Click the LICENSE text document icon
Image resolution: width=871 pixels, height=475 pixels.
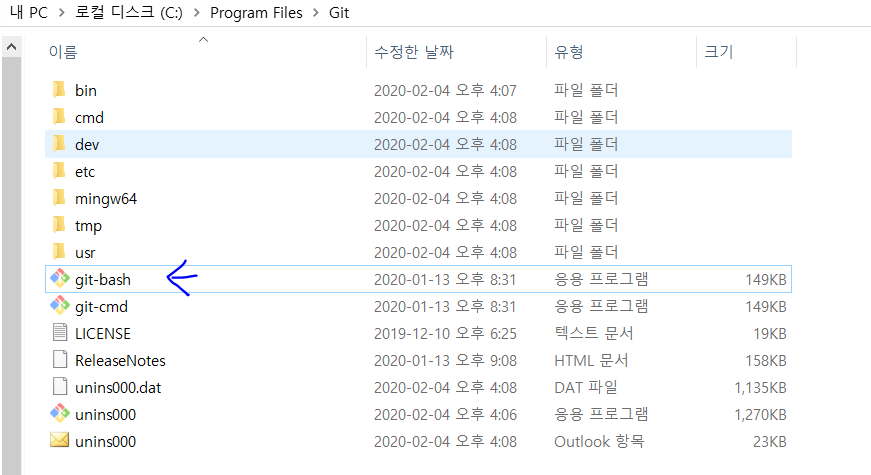pos(59,333)
